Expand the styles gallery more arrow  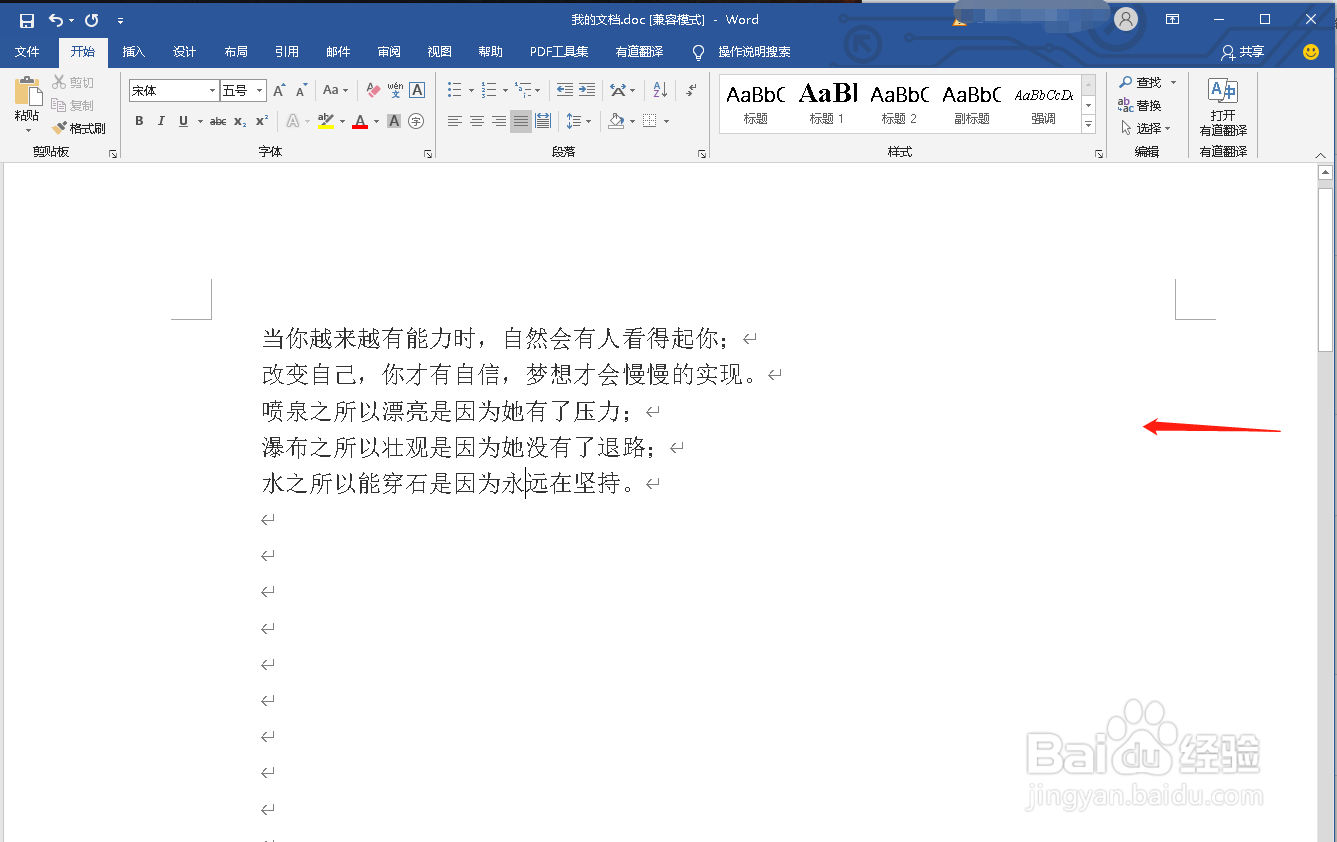point(1089,124)
